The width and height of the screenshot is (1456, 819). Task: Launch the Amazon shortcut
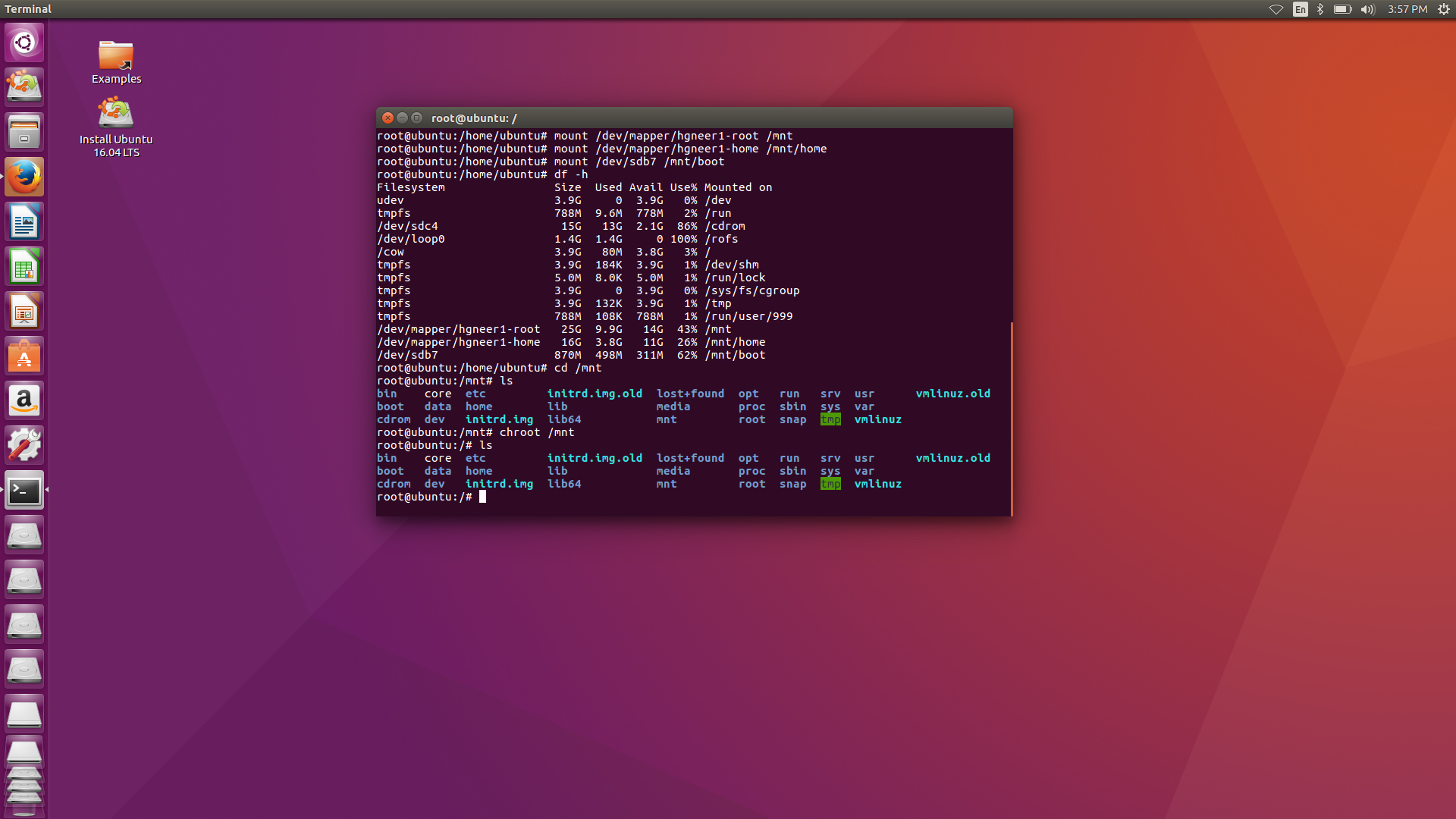(x=24, y=400)
